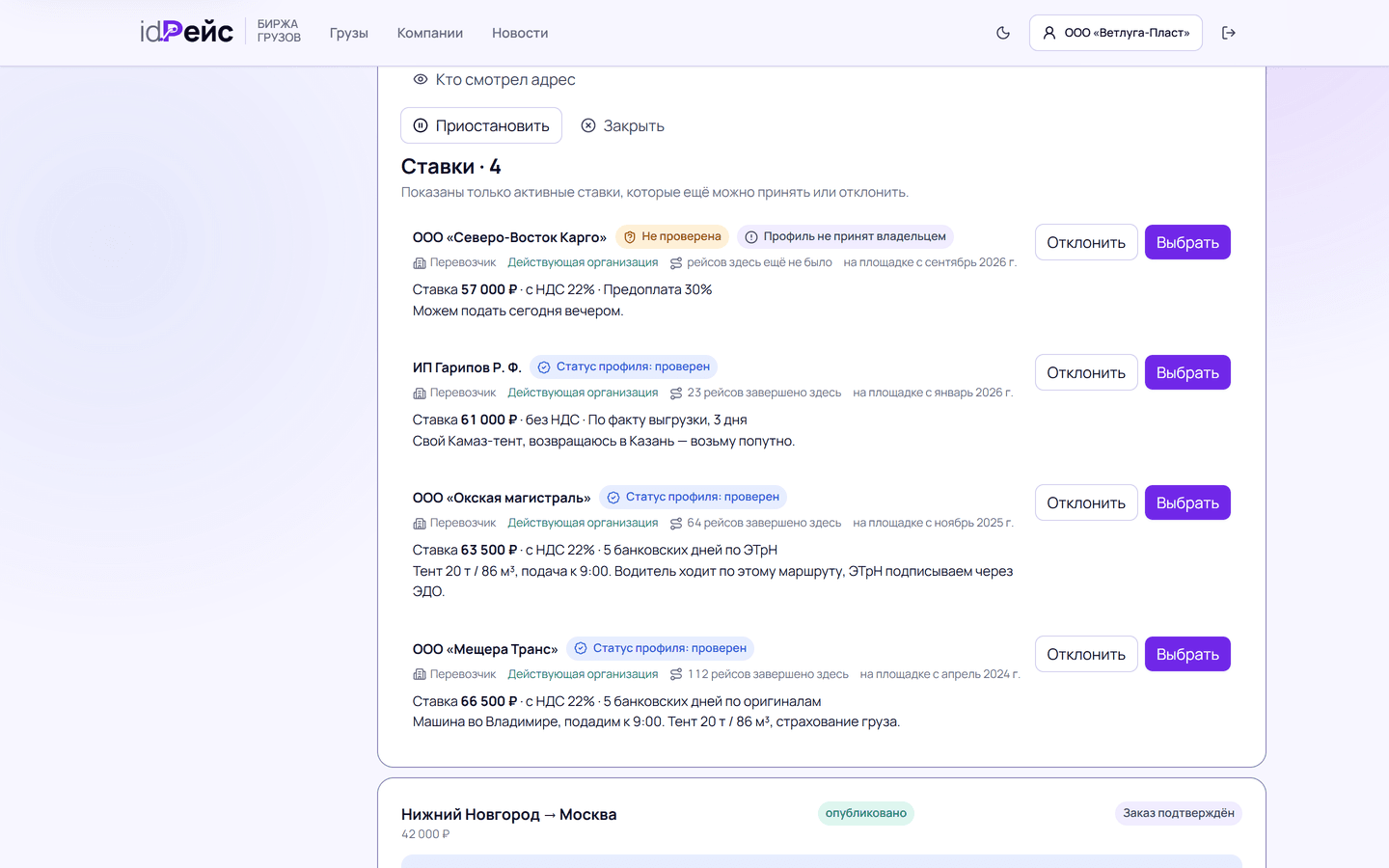Open ООО «Северо-Восток Карго» company name

(x=509, y=237)
